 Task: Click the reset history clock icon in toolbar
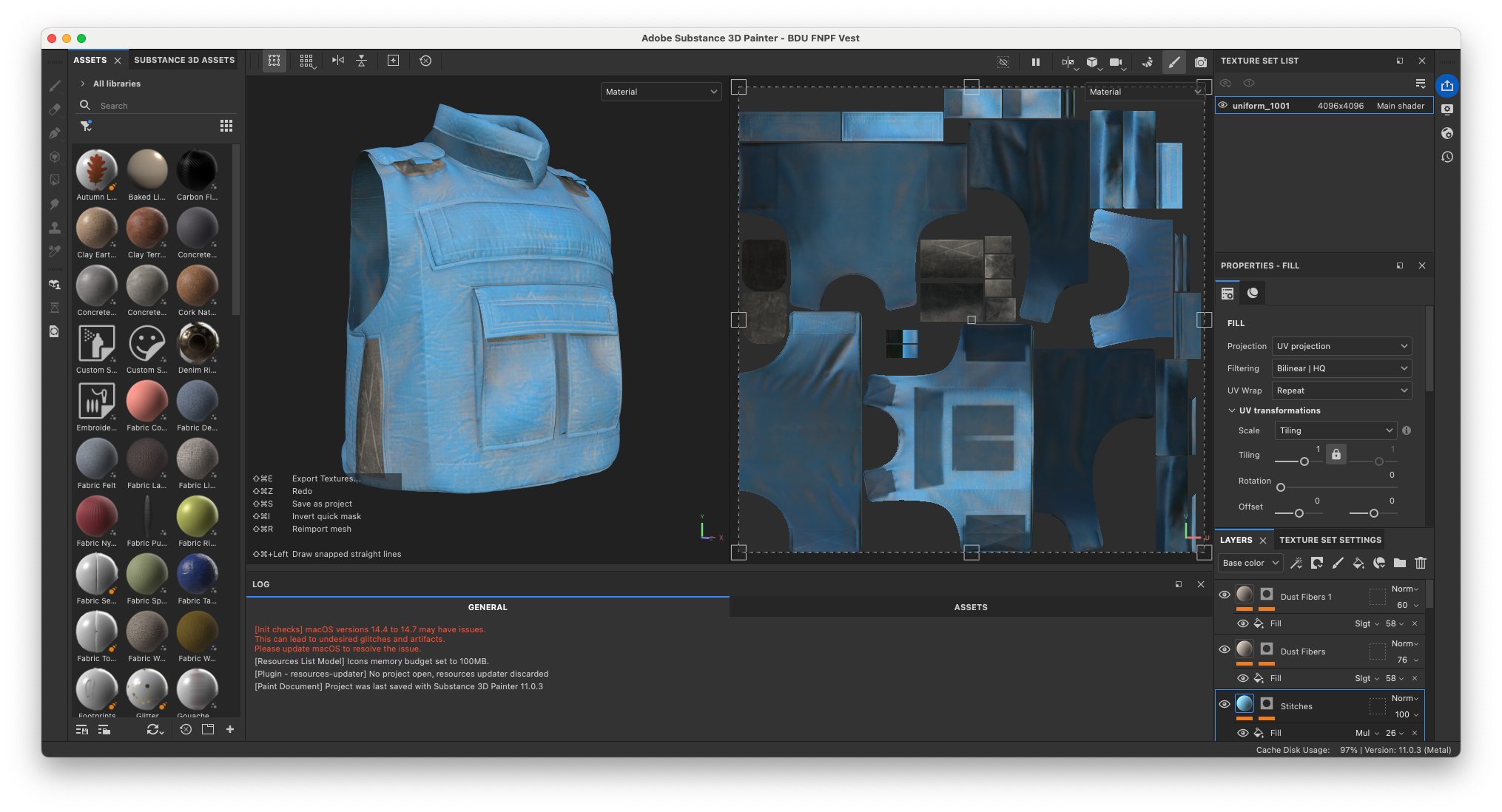[x=425, y=61]
